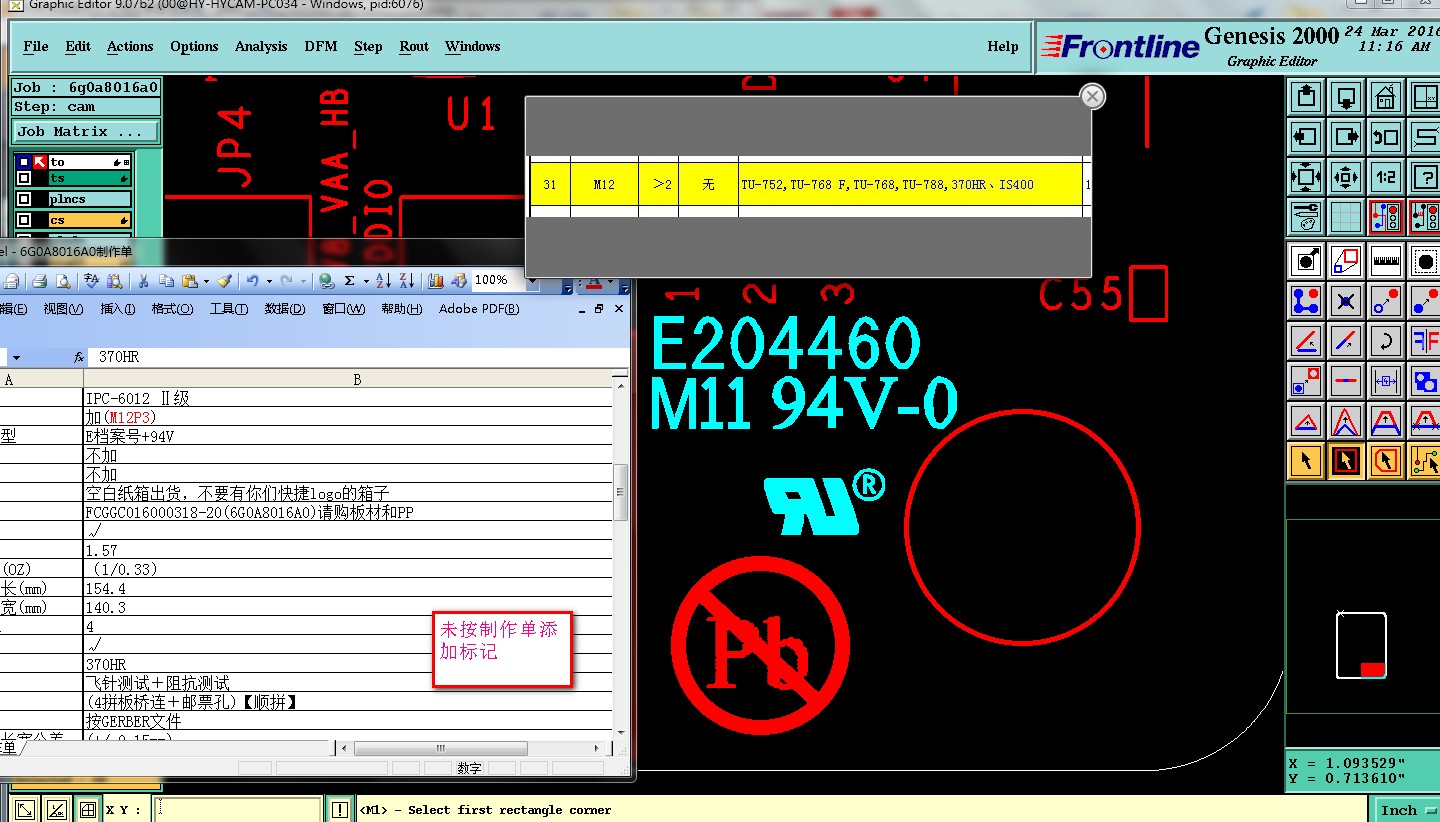Click the exclamation icon in the status bar
Image resolution: width=1440 pixels, height=822 pixels.
click(x=341, y=809)
